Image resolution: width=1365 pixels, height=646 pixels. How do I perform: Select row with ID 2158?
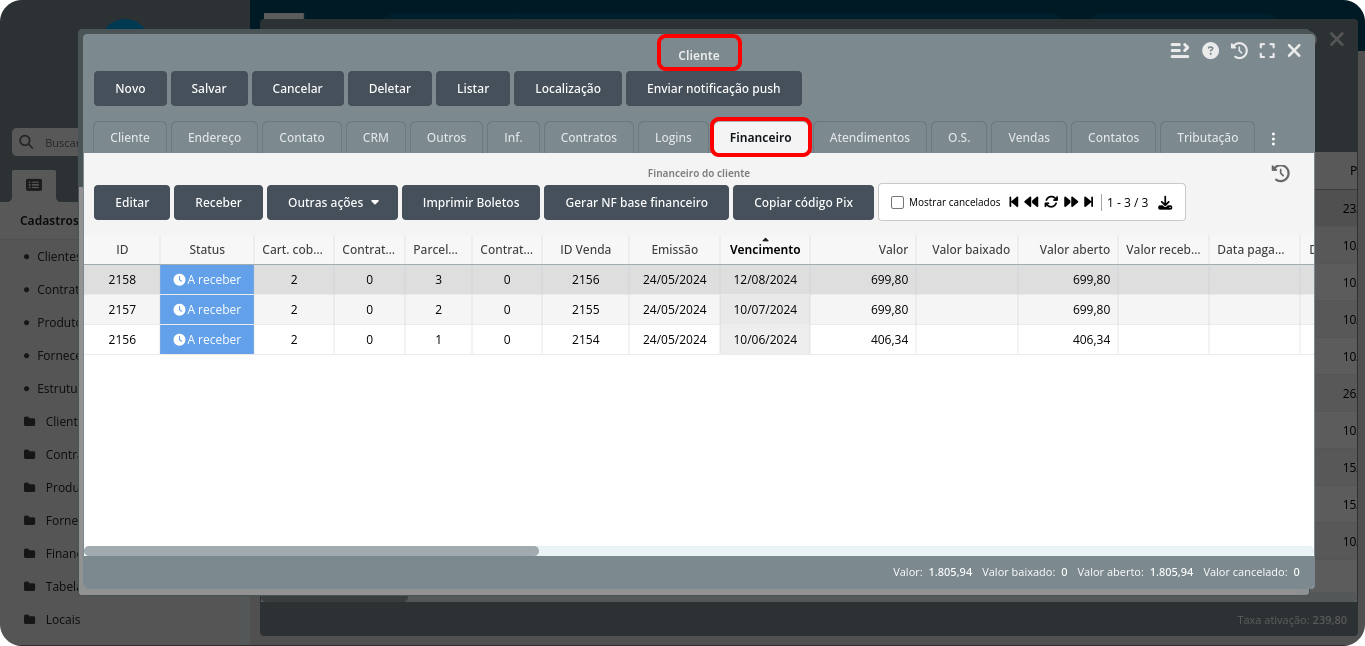pyautogui.click(x=698, y=280)
